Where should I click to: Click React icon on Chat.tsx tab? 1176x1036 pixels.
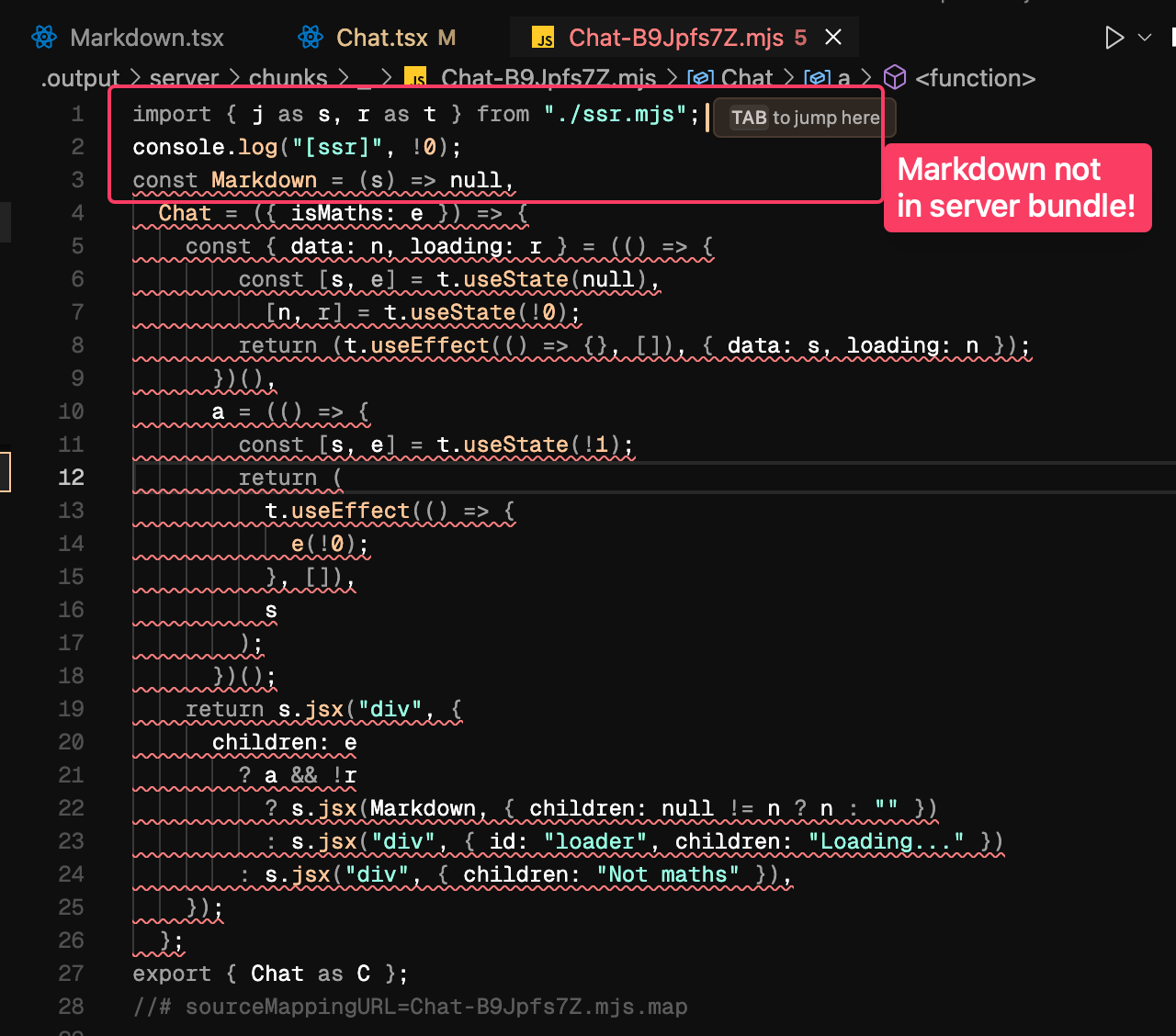[311, 38]
